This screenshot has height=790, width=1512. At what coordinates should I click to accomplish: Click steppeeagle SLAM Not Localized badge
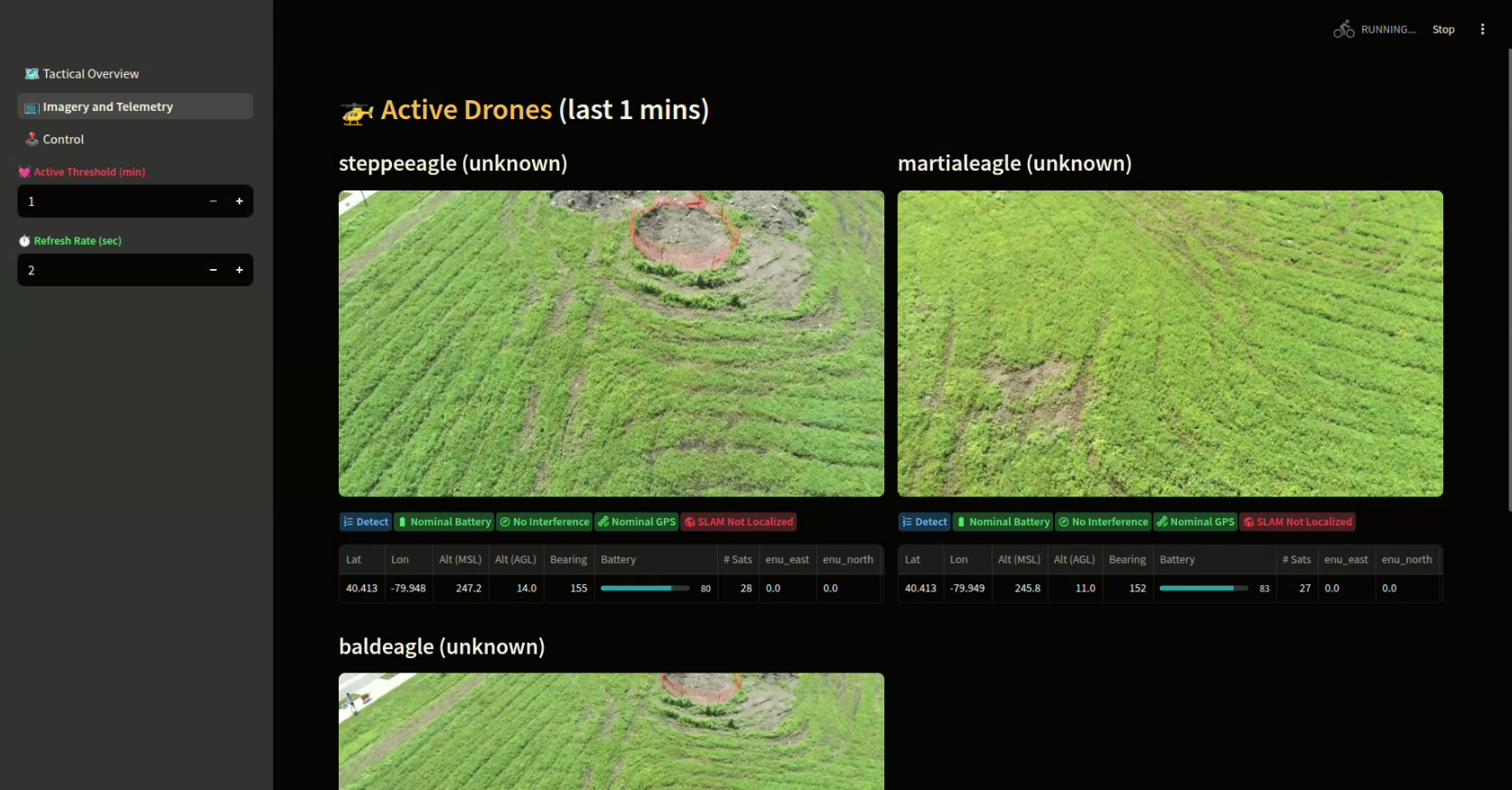[739, 522]
